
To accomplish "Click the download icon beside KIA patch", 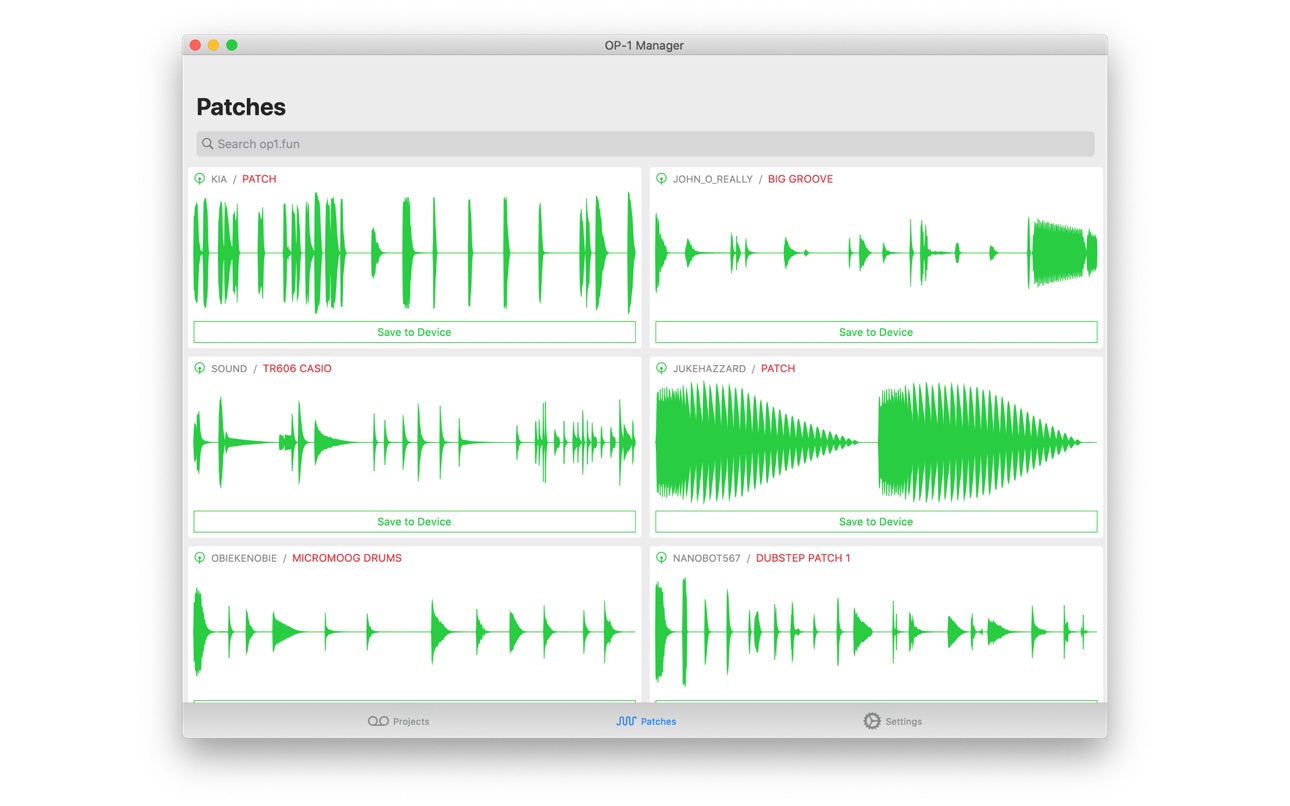I will pyautogui.click(x=199, y=179).
